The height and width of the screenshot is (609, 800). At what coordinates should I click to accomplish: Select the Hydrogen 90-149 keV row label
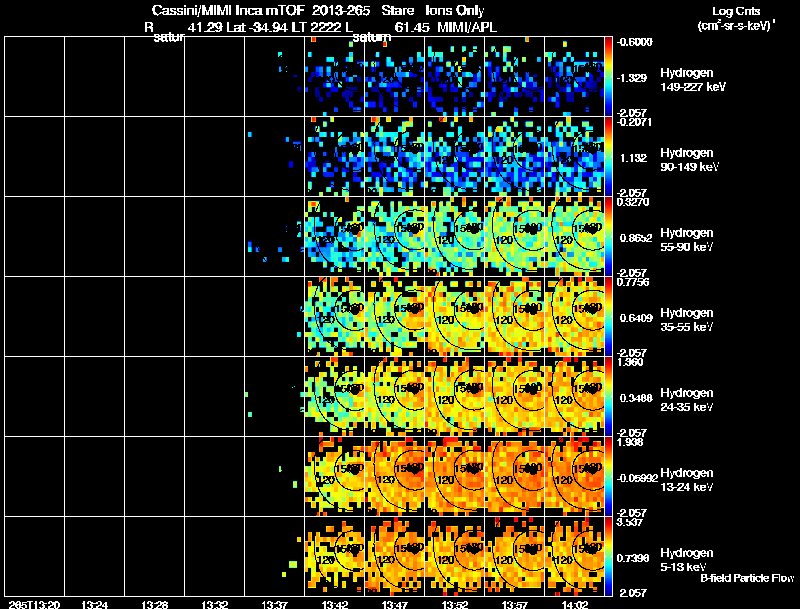pyautogui.click(x=689, y=160)
